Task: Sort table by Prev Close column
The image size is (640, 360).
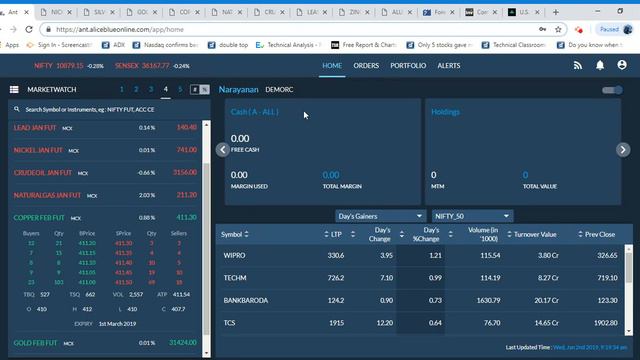Action: (597, 234)
